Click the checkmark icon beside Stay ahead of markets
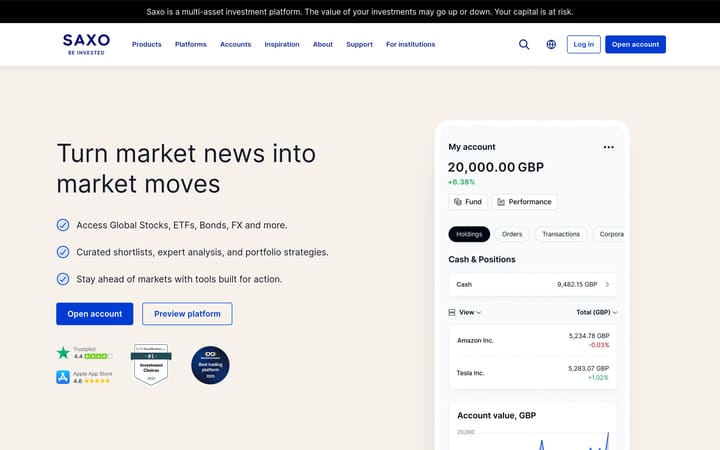Viewport: 720px width, 450px height. [x=63, y=279]
